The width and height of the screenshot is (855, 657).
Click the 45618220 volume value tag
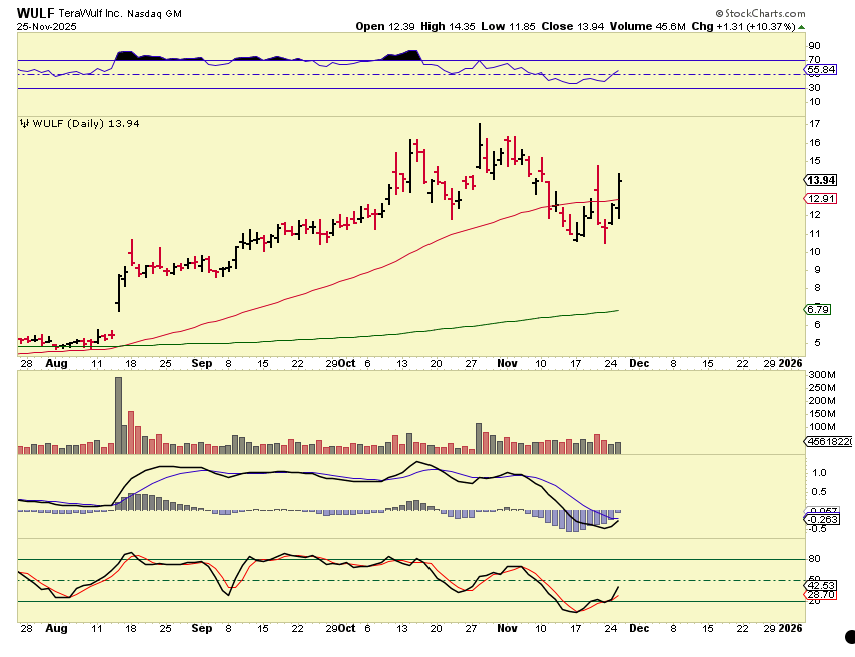829,442
